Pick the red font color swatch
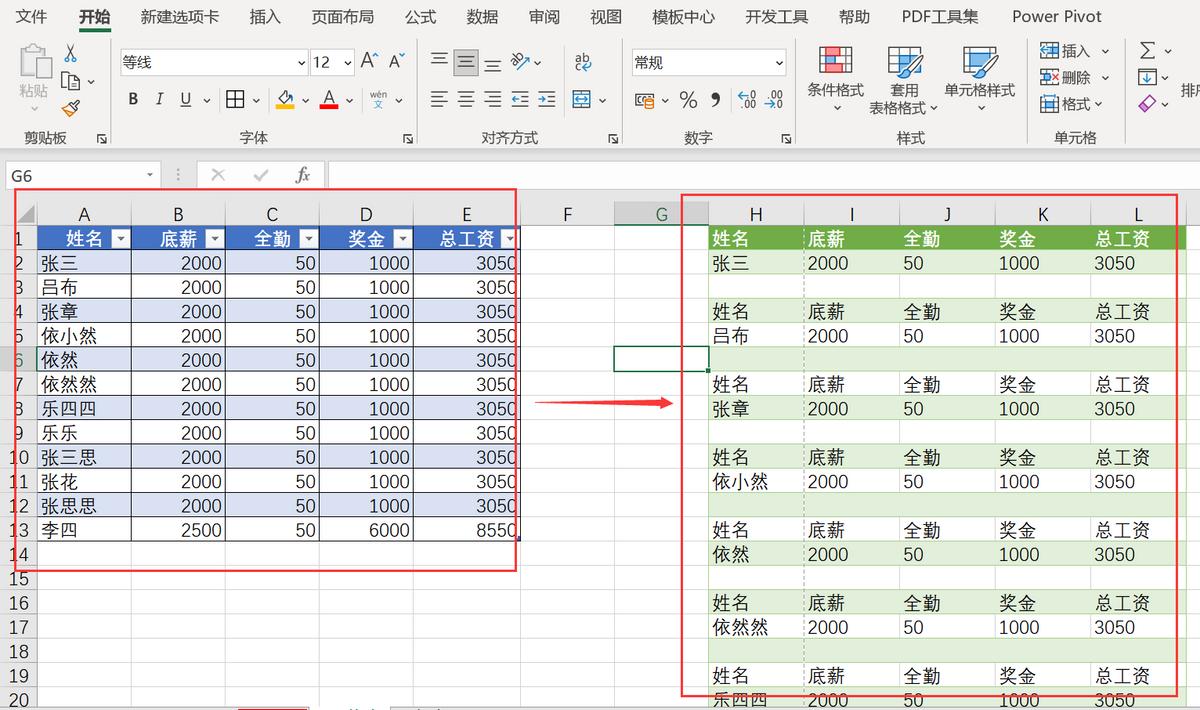 pyautogui.click(x=327, y=108)
